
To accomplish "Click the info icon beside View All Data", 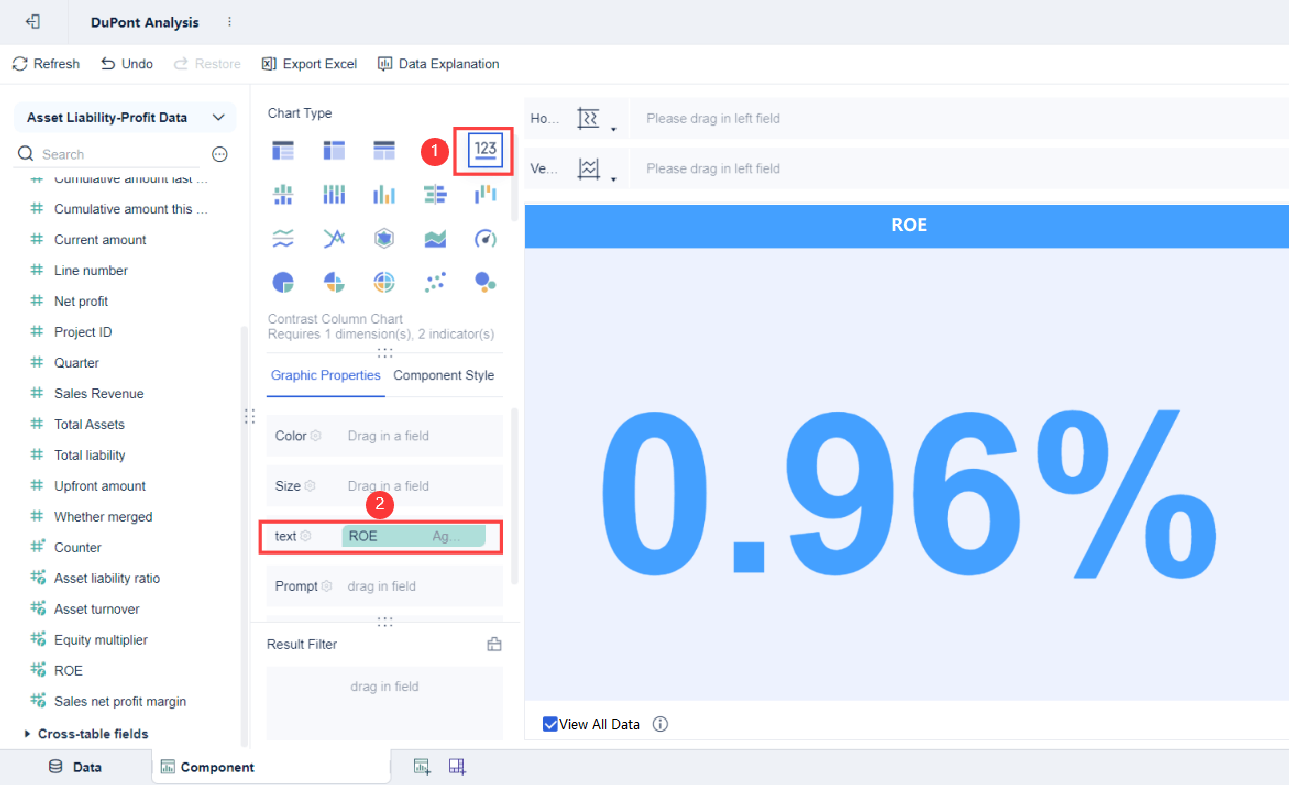I will click(x=660, y=724).
